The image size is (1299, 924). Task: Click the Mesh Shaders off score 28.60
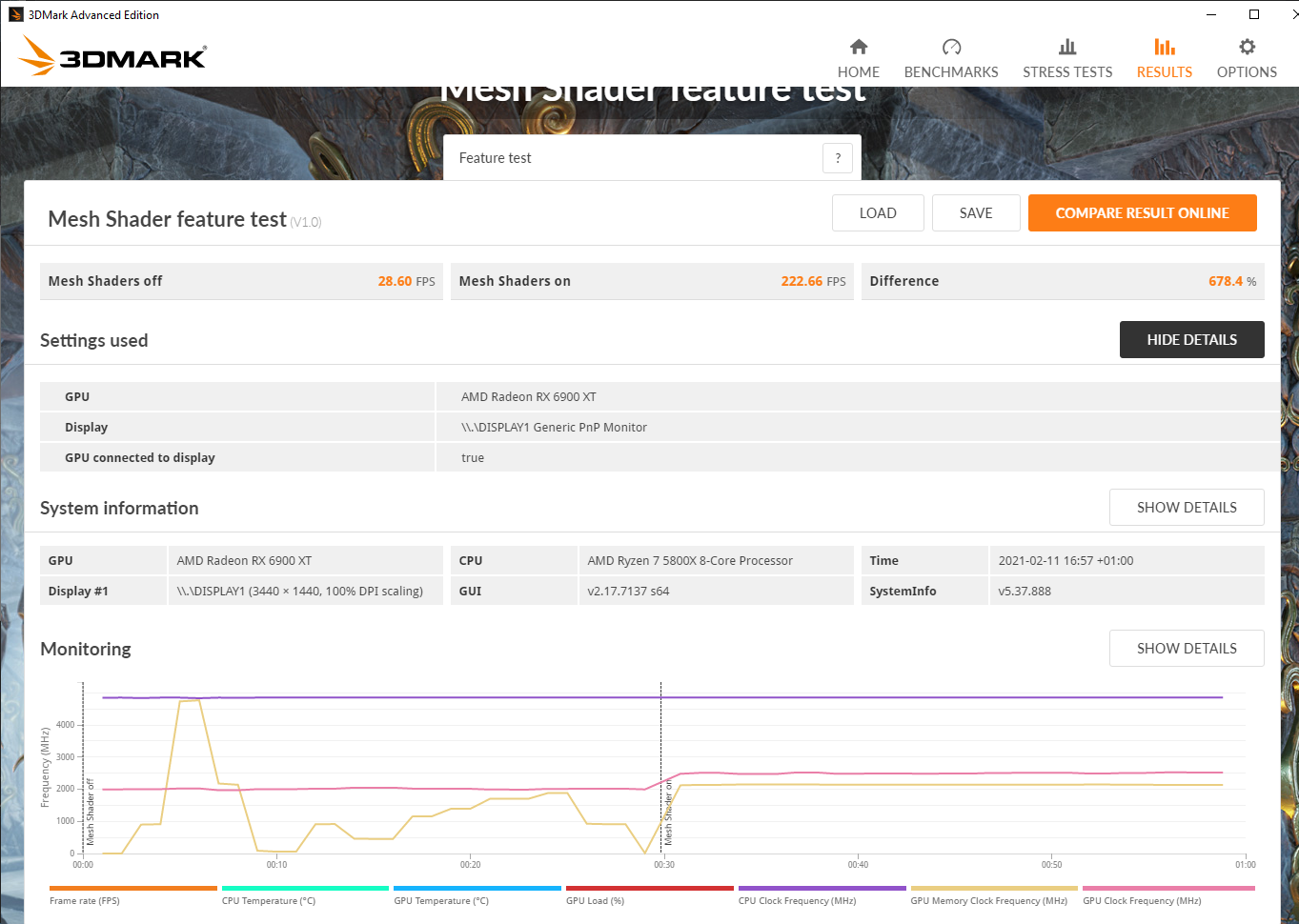coord(395,281)
